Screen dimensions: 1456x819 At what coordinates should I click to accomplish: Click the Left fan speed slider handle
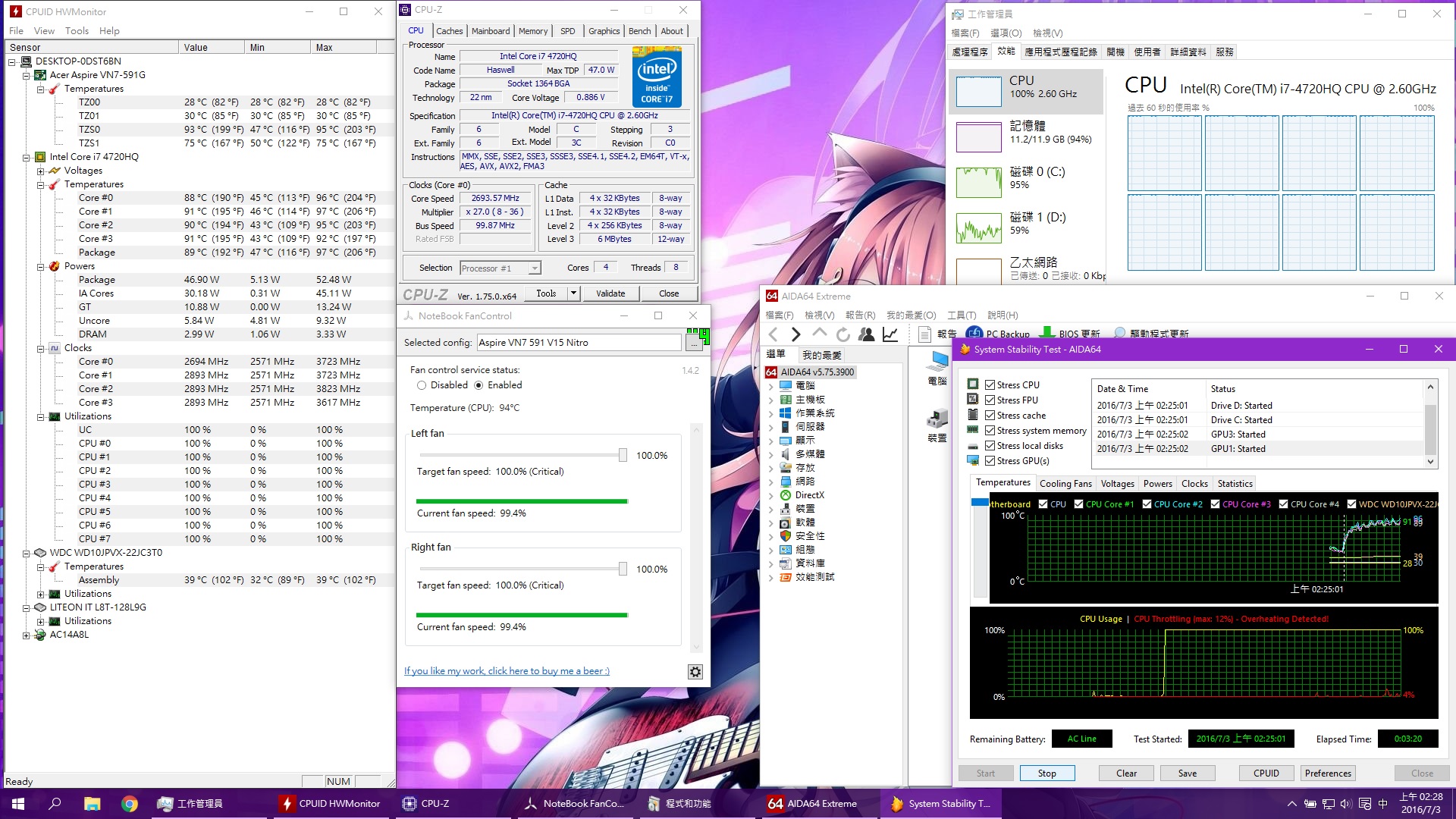pyautogui.click(x=623, y=455)
